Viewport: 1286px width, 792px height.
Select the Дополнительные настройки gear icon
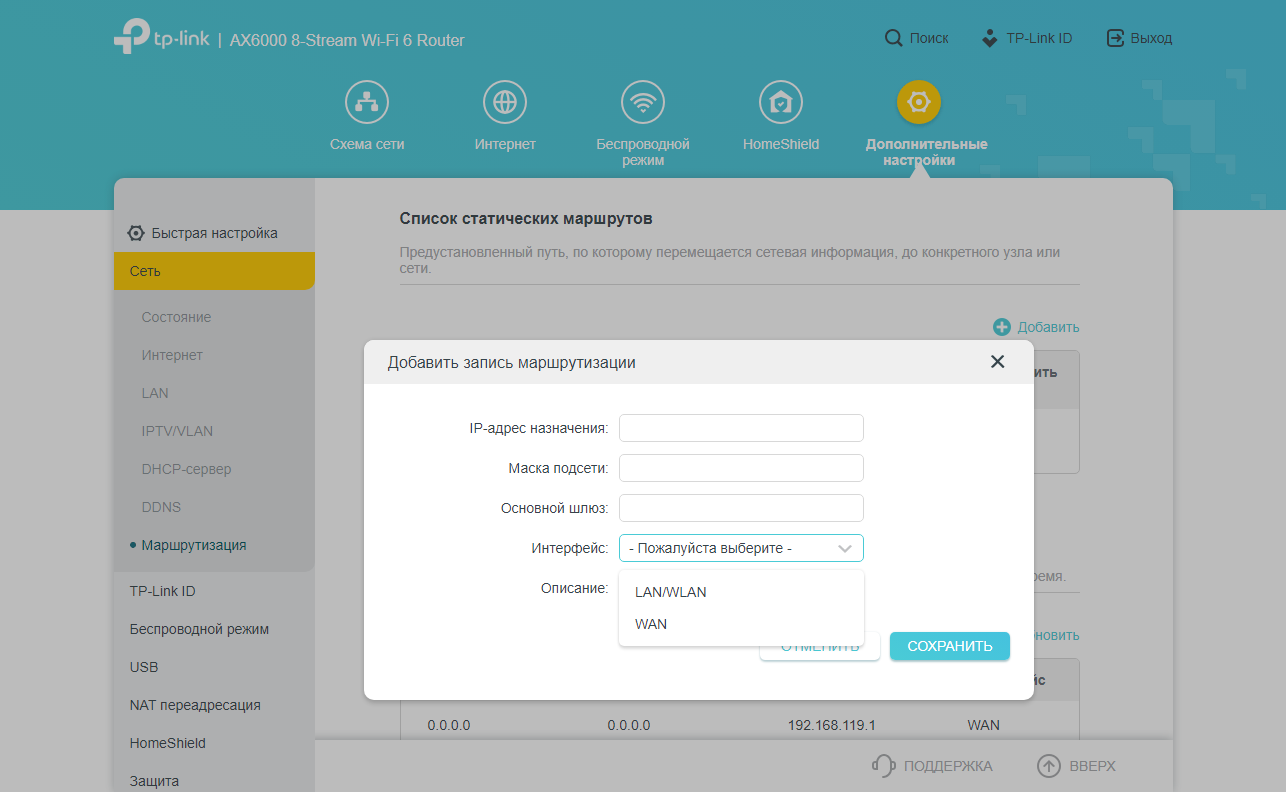point(919,102)
